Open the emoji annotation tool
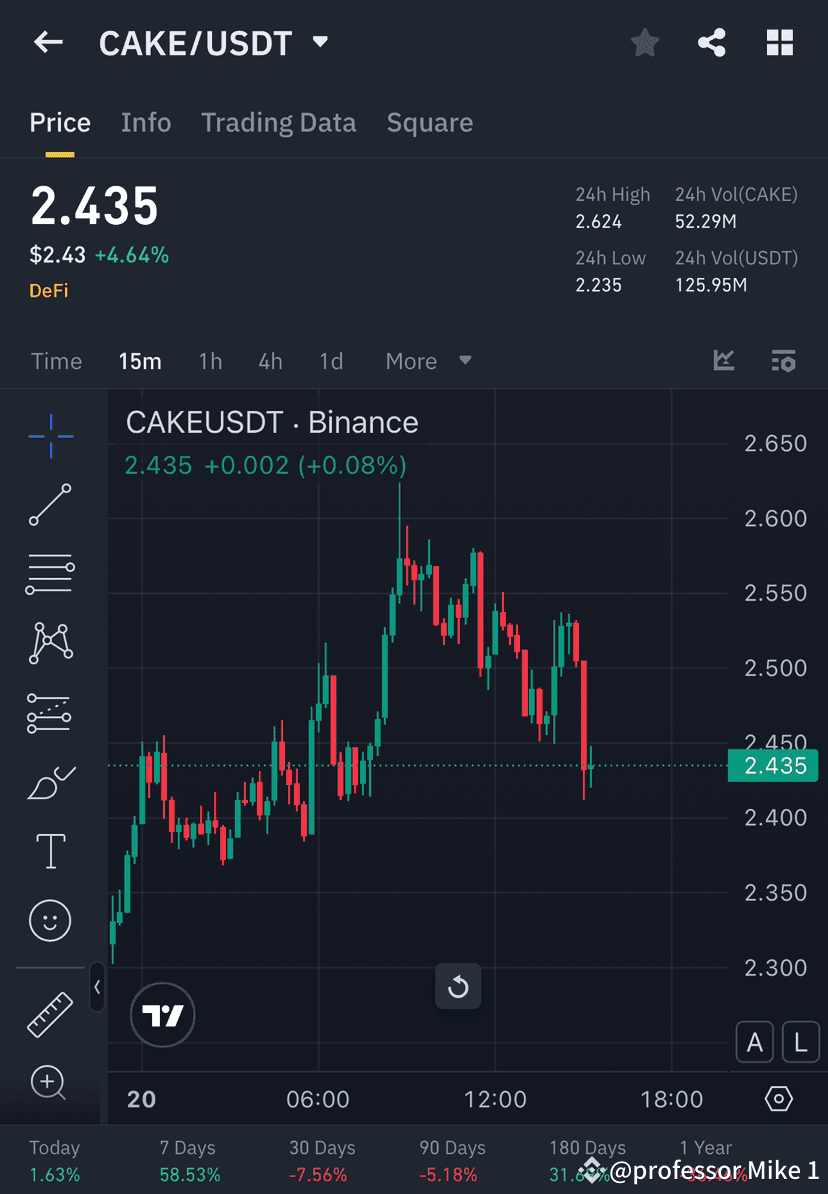 point(50,920)
